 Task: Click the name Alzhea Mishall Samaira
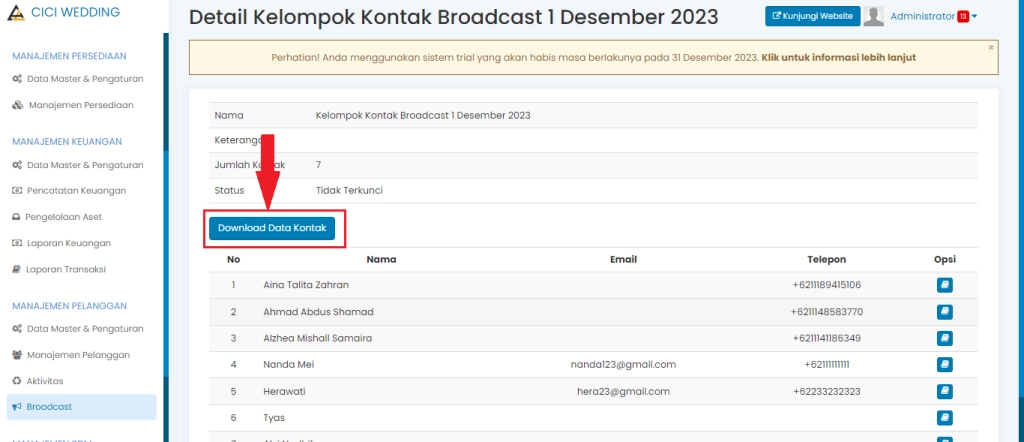tap(317, 338)
